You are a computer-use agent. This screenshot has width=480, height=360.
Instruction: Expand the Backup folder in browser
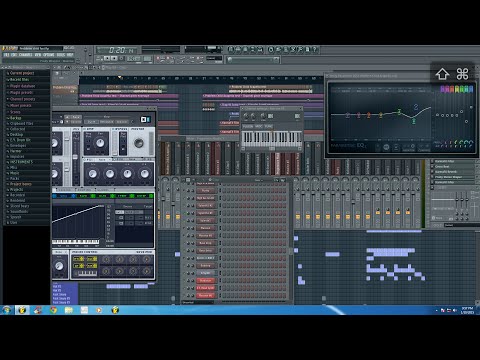coord(15,118)
